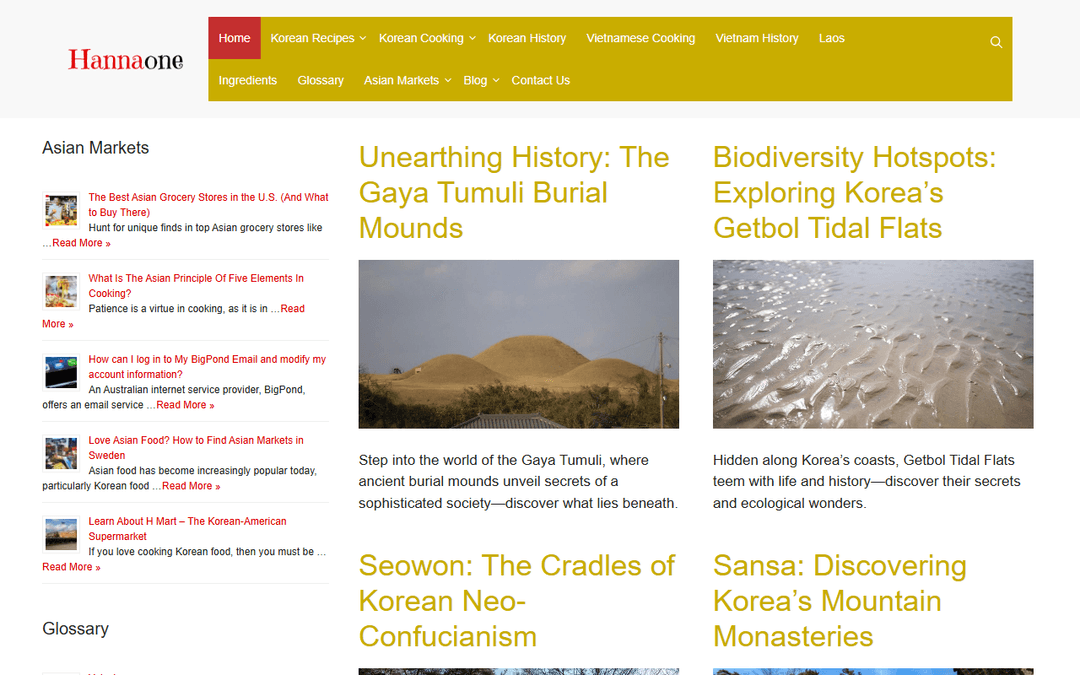1080x675 pixels.
Task: Open the Blog menu item
Action: (x=475, y=80)
